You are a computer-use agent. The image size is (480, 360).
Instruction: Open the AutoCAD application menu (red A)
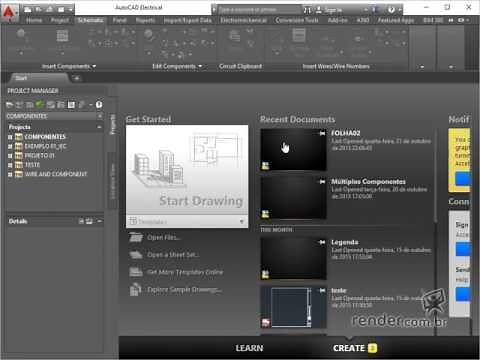pos(9,12)
